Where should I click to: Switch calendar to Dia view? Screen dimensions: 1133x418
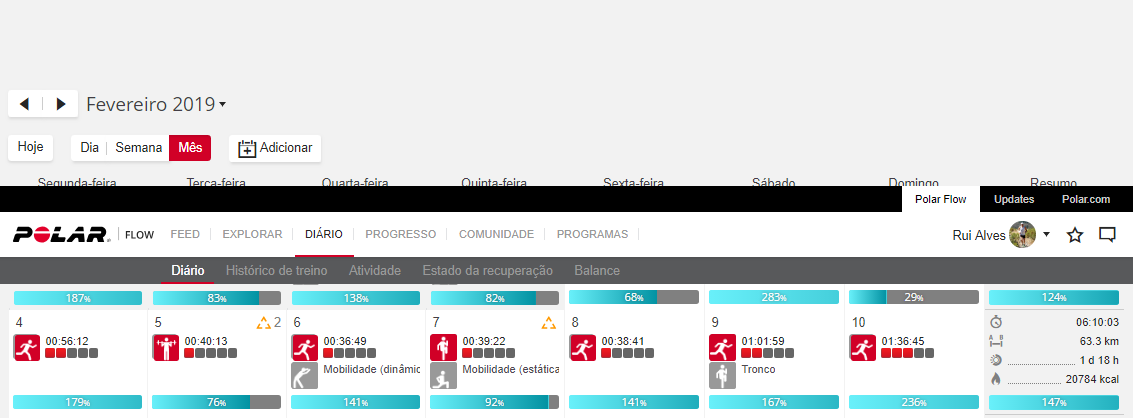point(90,148)
